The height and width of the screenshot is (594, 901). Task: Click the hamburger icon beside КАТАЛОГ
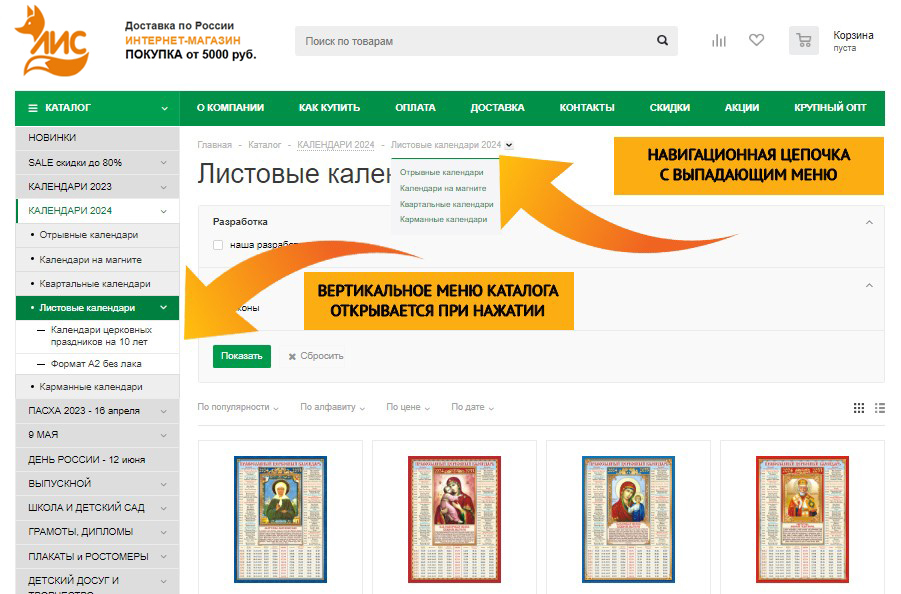coord(33,108)
